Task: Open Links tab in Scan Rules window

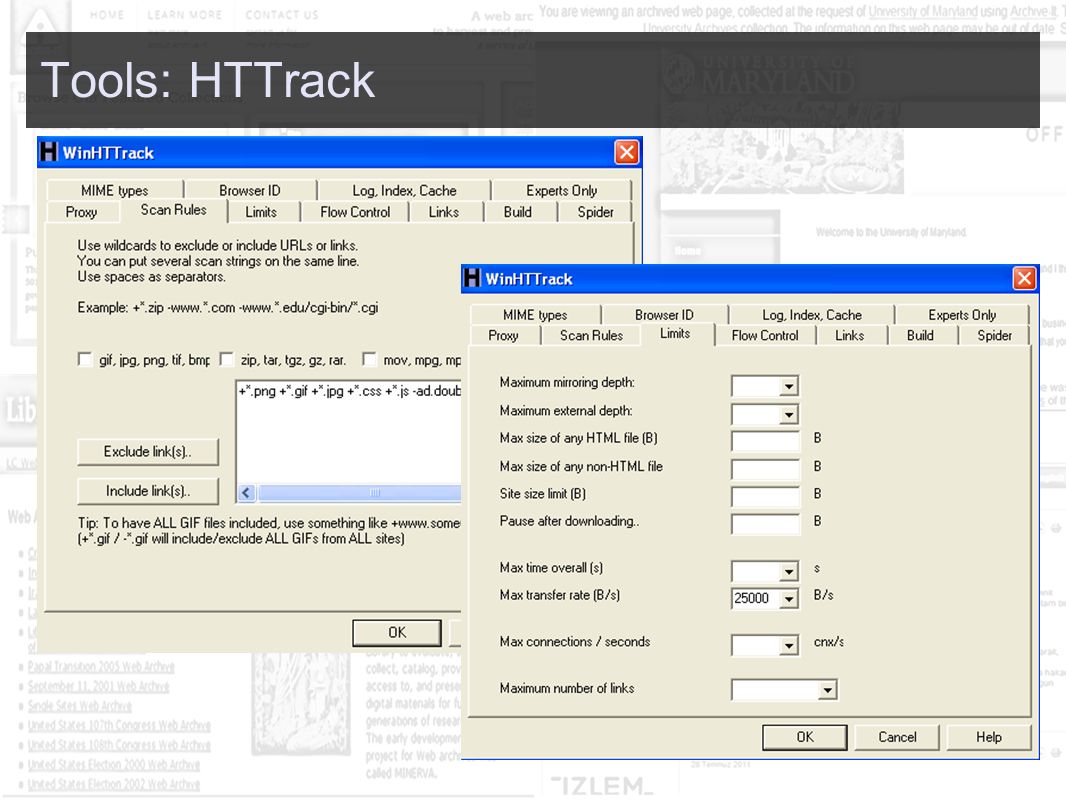Action: pos(444,212)
